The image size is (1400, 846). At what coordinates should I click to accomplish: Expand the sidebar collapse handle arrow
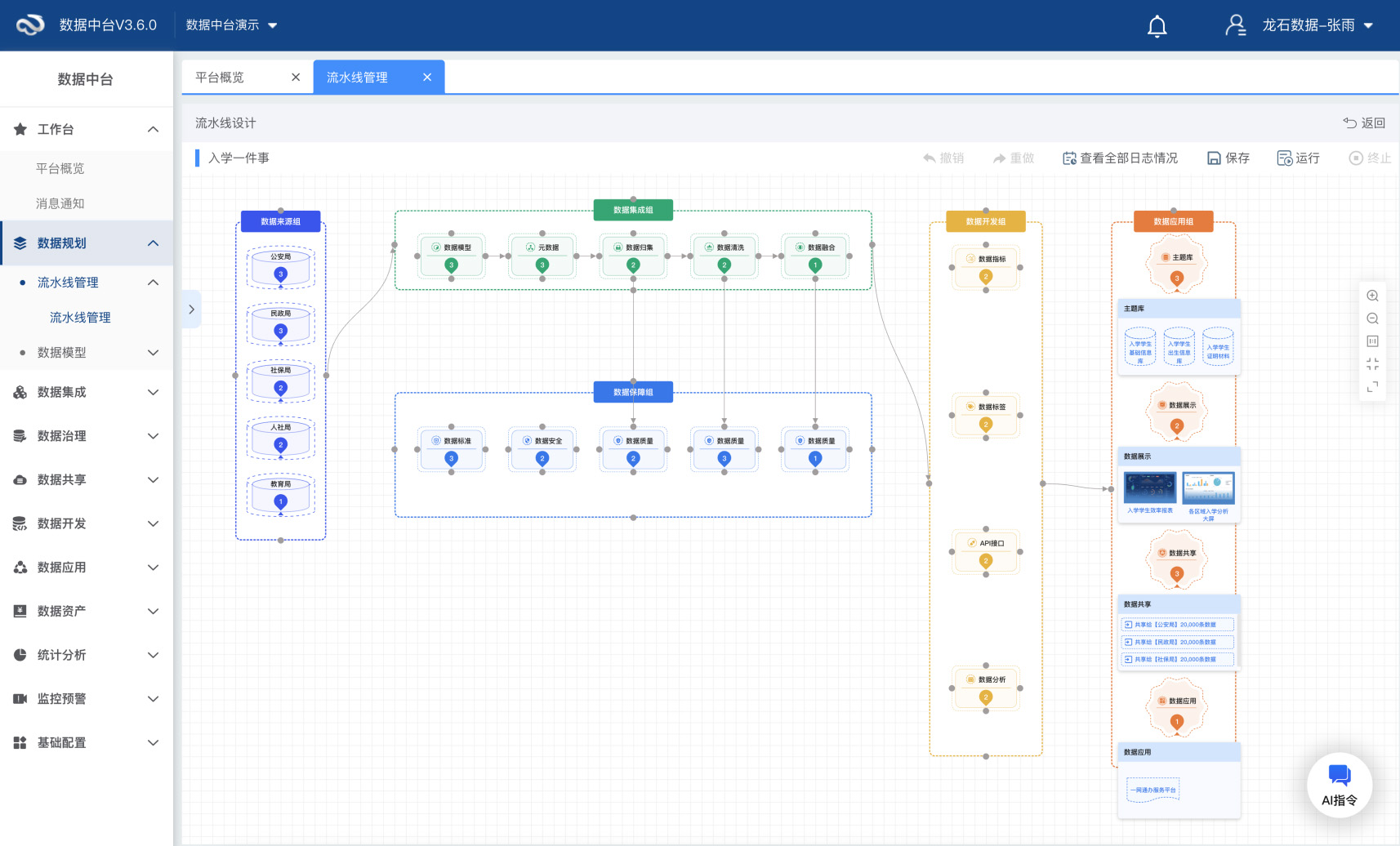coord(191,309)
